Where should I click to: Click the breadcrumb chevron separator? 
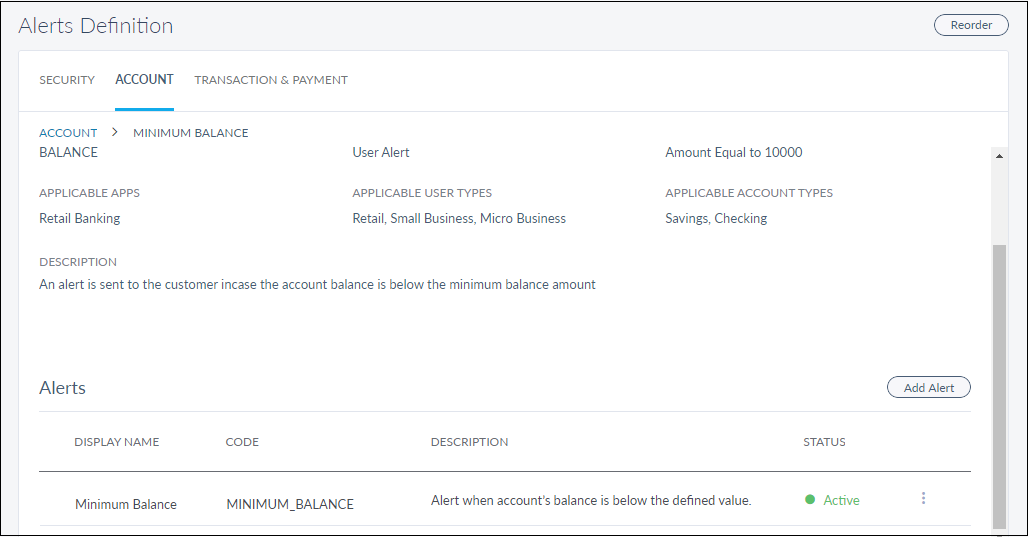(115, 132)
